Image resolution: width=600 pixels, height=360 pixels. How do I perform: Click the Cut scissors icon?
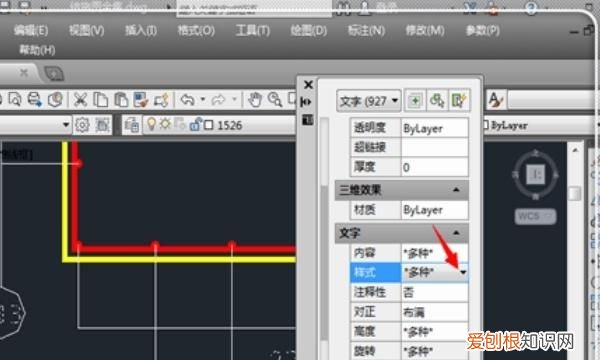(80, 99)
